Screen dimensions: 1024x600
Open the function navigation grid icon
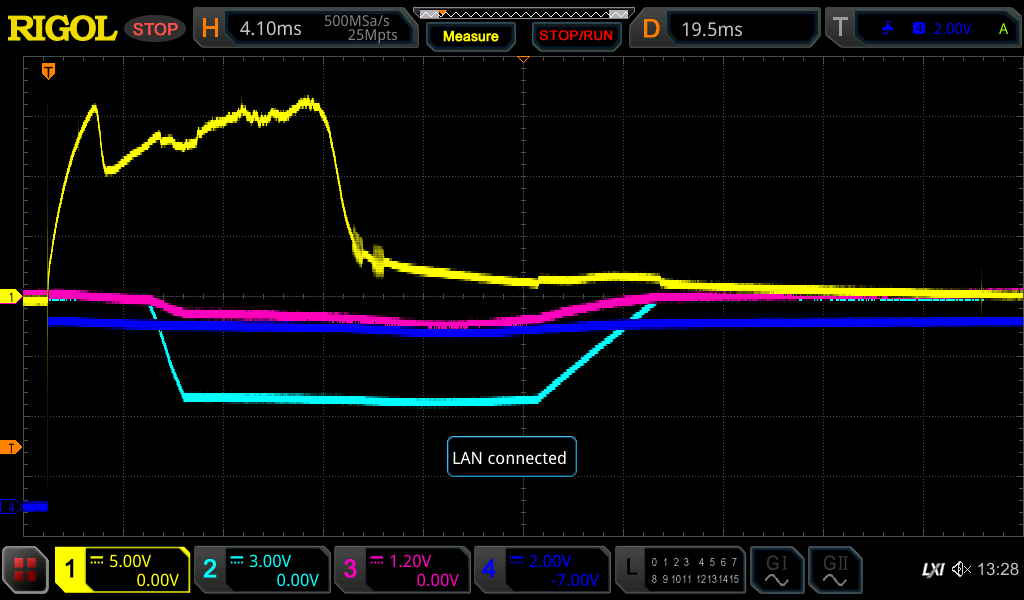[x=26, y=570]
